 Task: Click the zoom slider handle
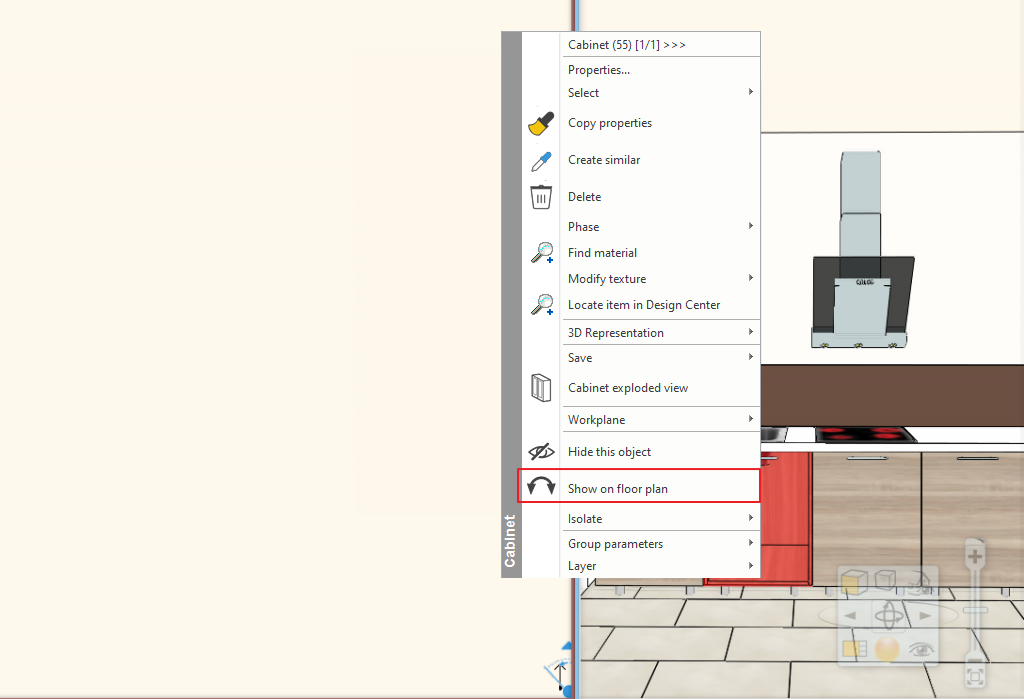coord(975,609)
